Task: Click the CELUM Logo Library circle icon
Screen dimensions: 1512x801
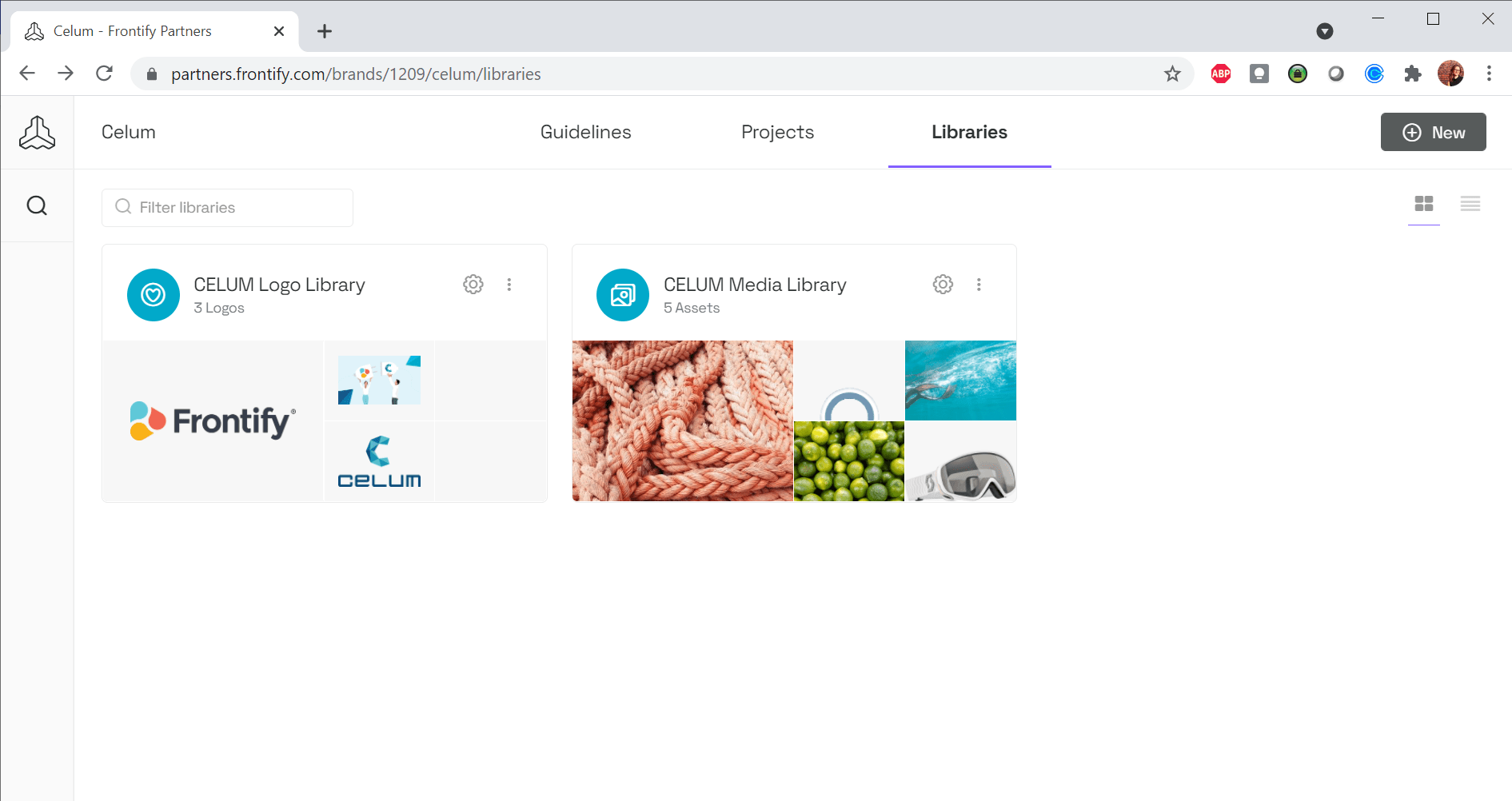Action: [153, 294]
